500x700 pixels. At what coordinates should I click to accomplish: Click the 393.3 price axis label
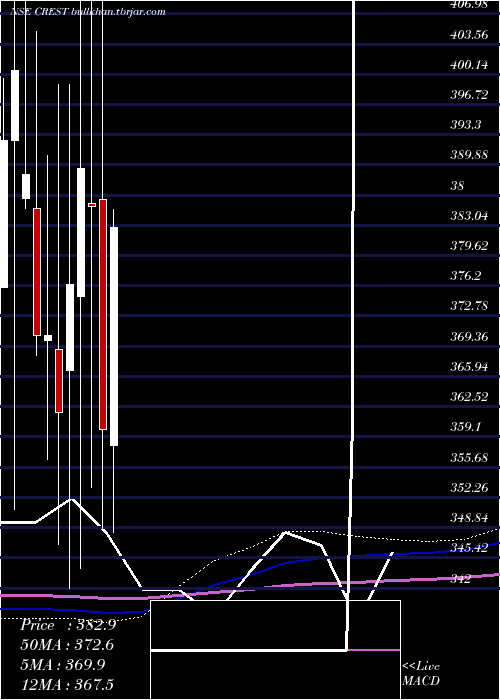[x=466, y=125]
